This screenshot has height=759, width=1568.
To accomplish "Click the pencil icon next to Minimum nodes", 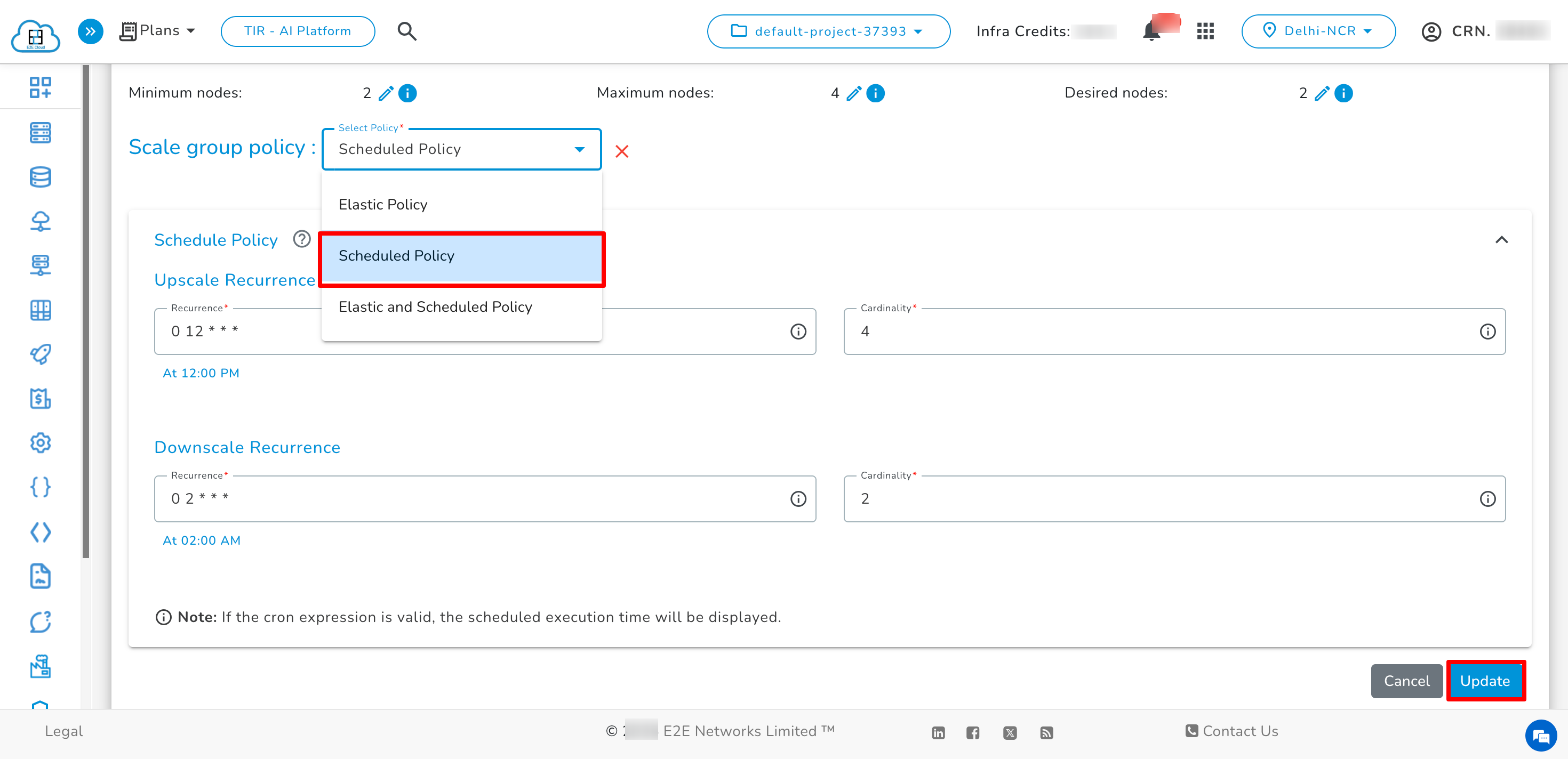I will [x=385, y=93].
